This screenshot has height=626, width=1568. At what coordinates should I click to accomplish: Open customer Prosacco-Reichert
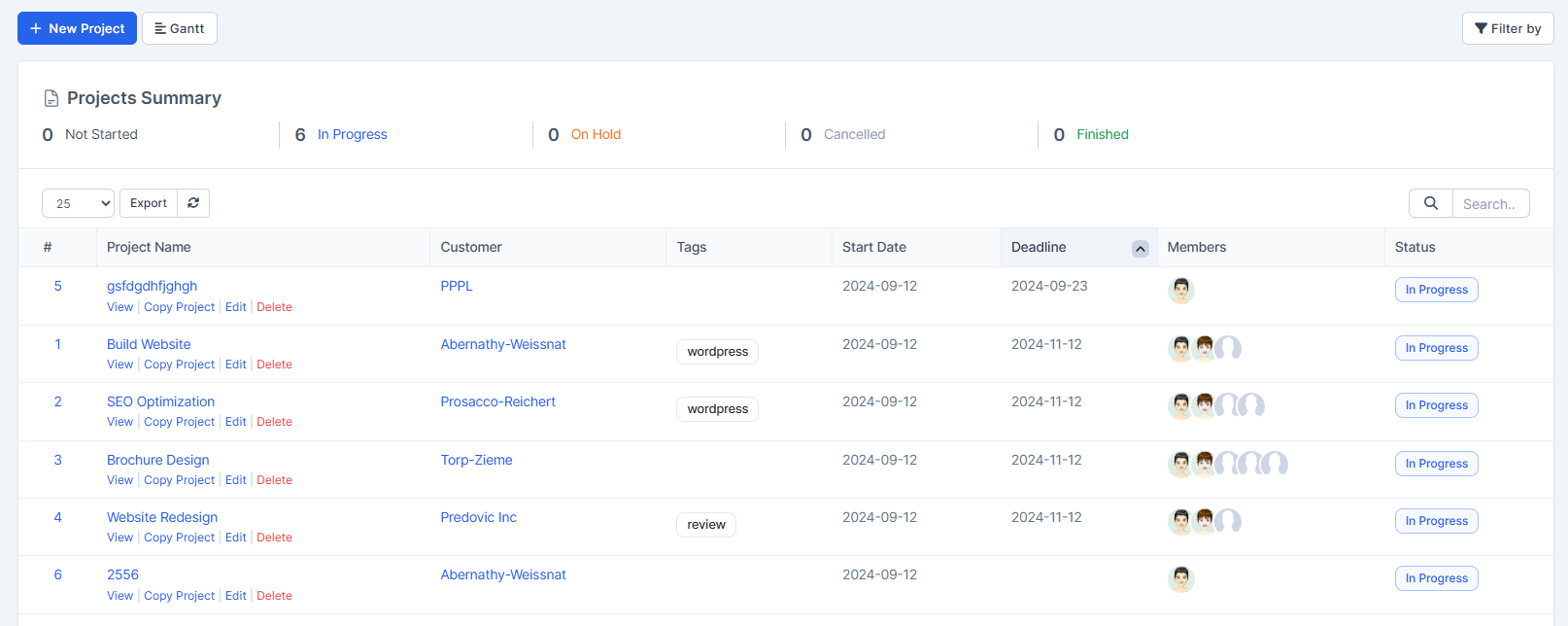pyautogui.click(x=498, y=401)
